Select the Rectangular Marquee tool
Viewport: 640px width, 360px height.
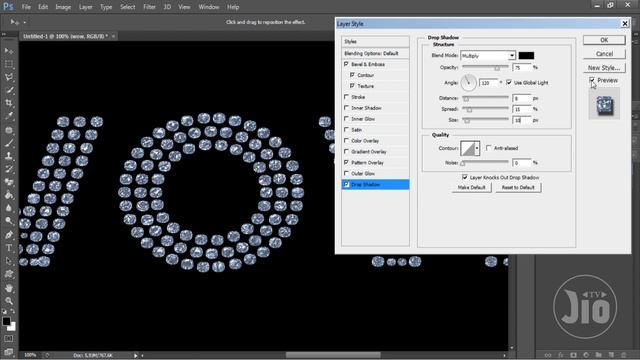[9, 64]
